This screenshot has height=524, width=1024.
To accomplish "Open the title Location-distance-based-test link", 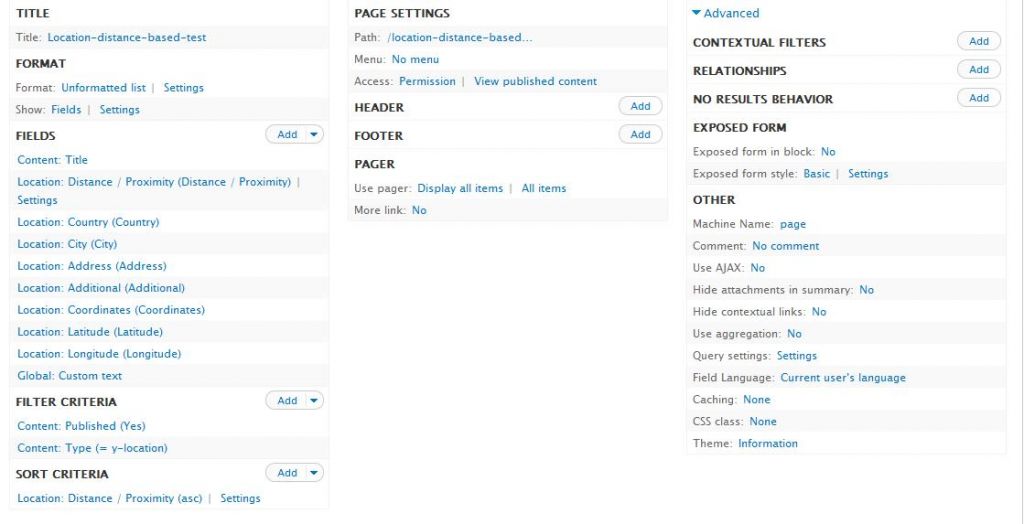I will pyautogui.click(x=126, y=37).
